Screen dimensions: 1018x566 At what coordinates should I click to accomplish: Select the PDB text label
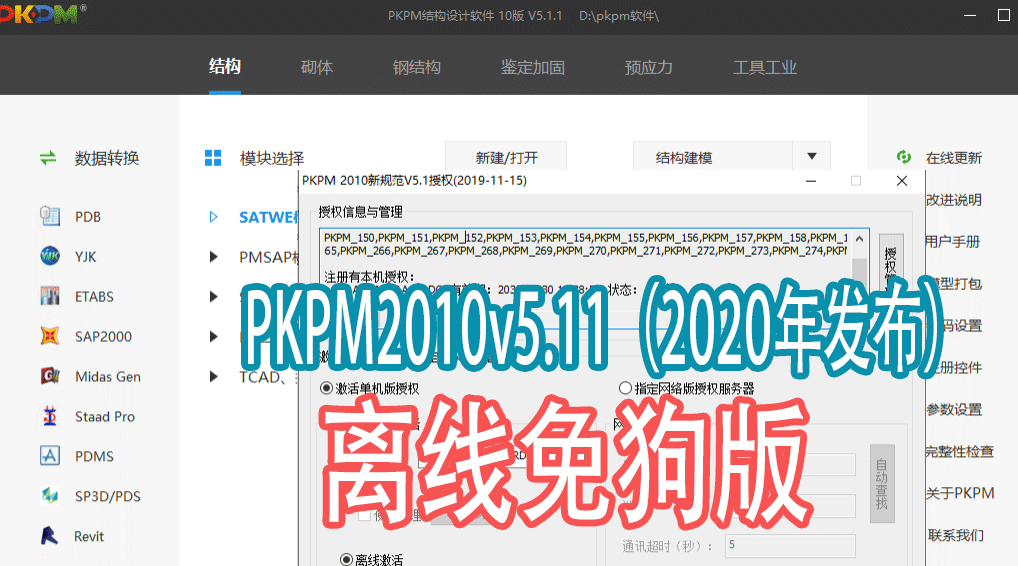click(88, 217)
